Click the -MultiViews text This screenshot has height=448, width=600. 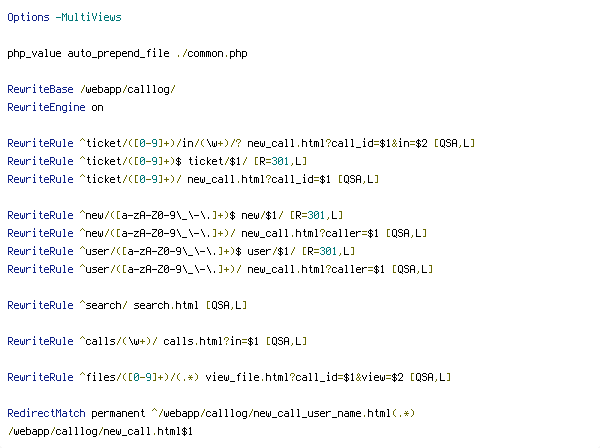coord(88,17)
